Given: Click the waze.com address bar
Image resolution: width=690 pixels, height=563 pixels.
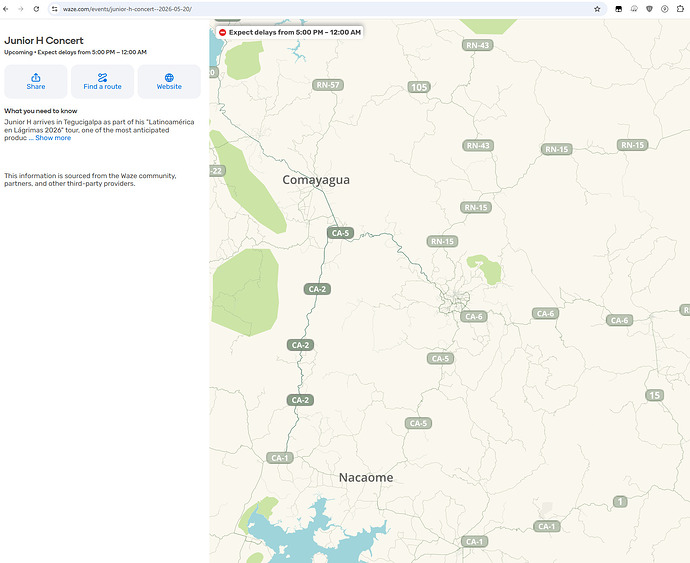Looking at the screenshot, I should (x=326, y=9).
